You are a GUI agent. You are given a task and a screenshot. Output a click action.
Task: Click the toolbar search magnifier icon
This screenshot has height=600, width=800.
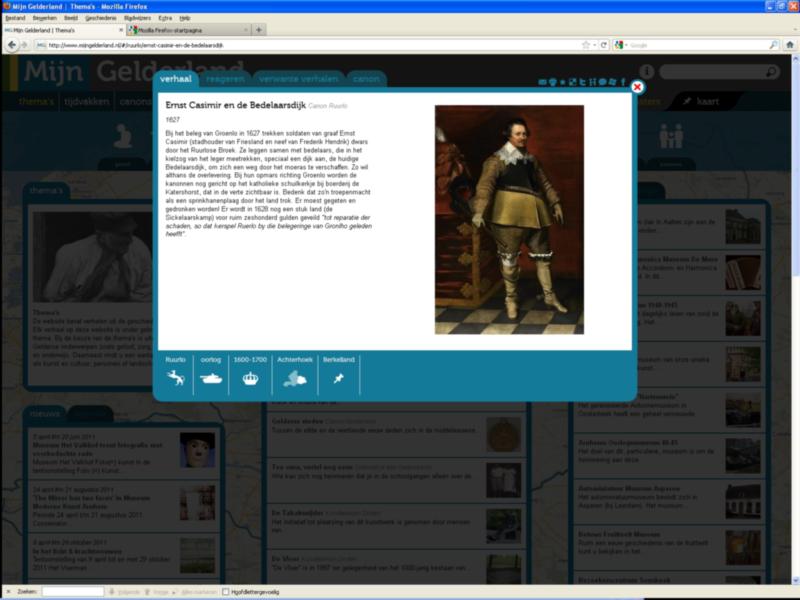(x=773, y=45)
